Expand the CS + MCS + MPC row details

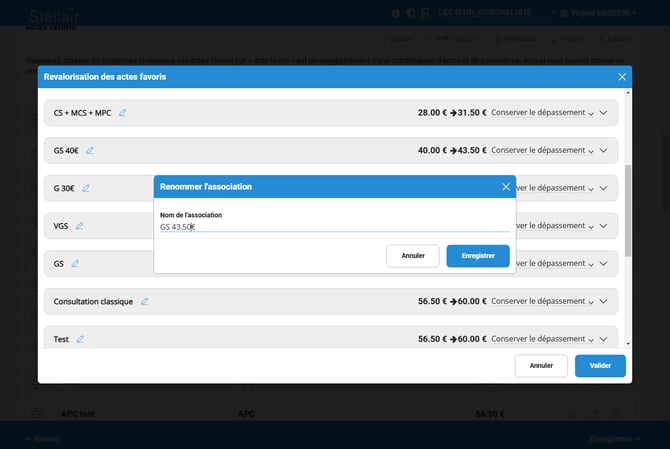pos(604,114)
